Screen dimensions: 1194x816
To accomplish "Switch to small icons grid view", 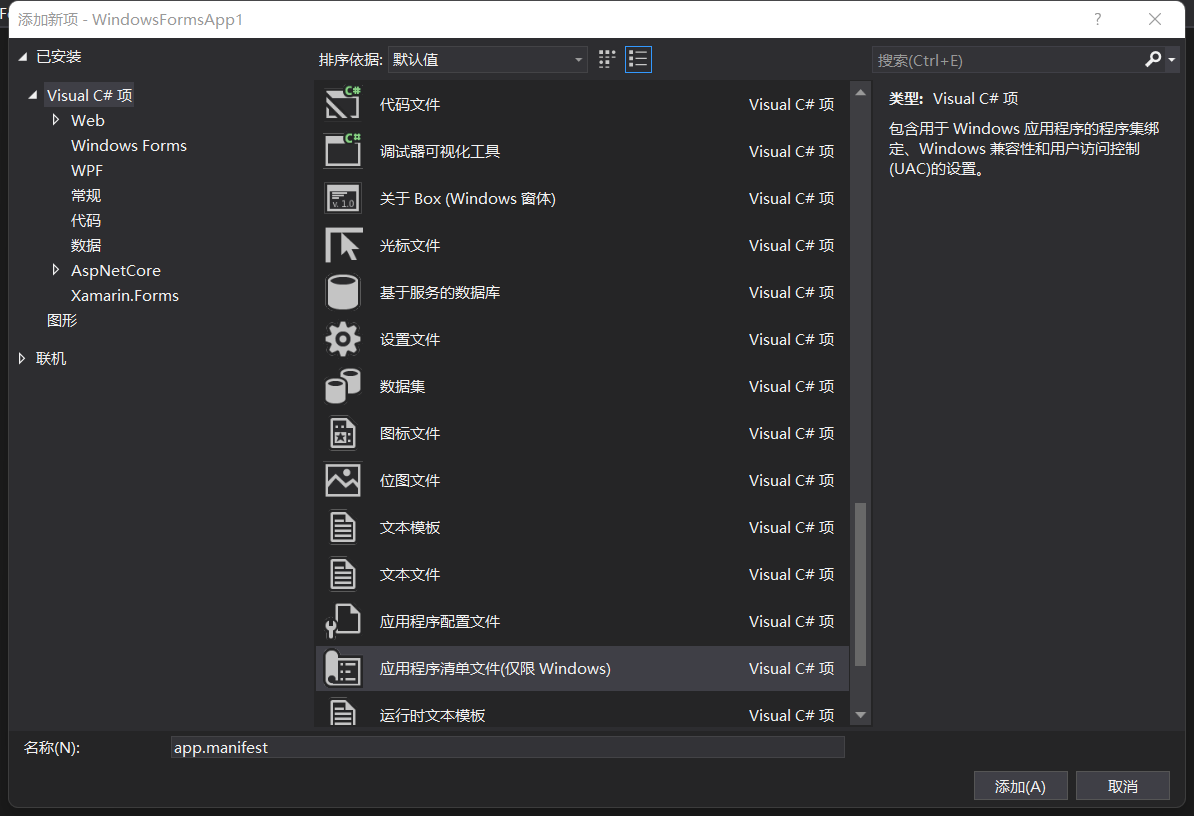I will click(x=607, y=59).
